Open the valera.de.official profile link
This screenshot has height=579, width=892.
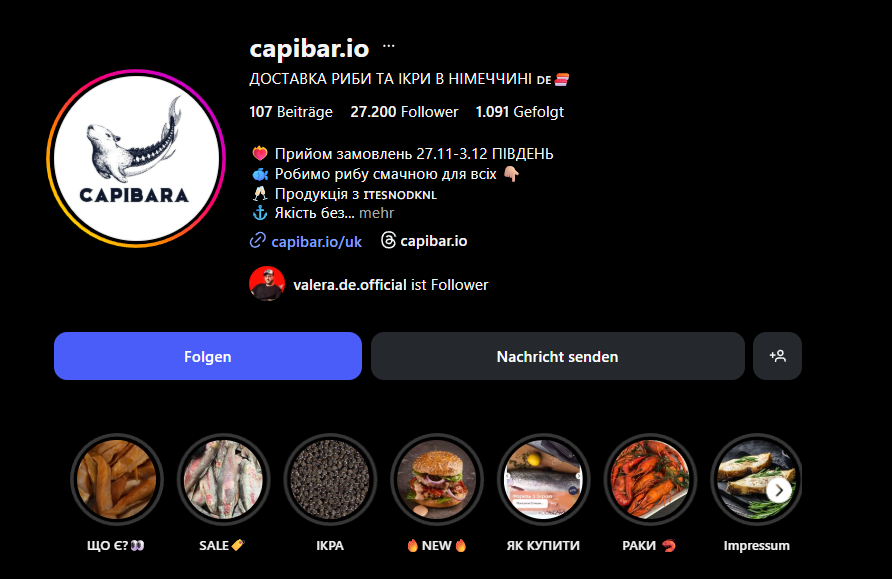tap(349, 284)
